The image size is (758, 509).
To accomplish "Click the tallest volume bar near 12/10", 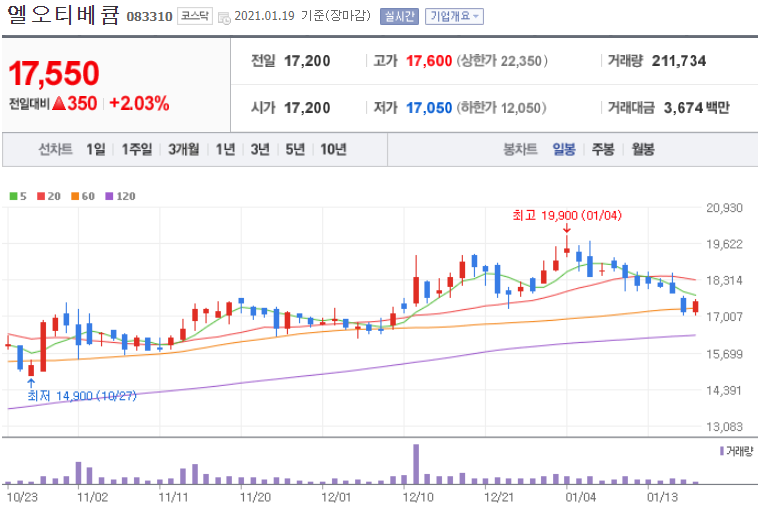I will 416,464.
